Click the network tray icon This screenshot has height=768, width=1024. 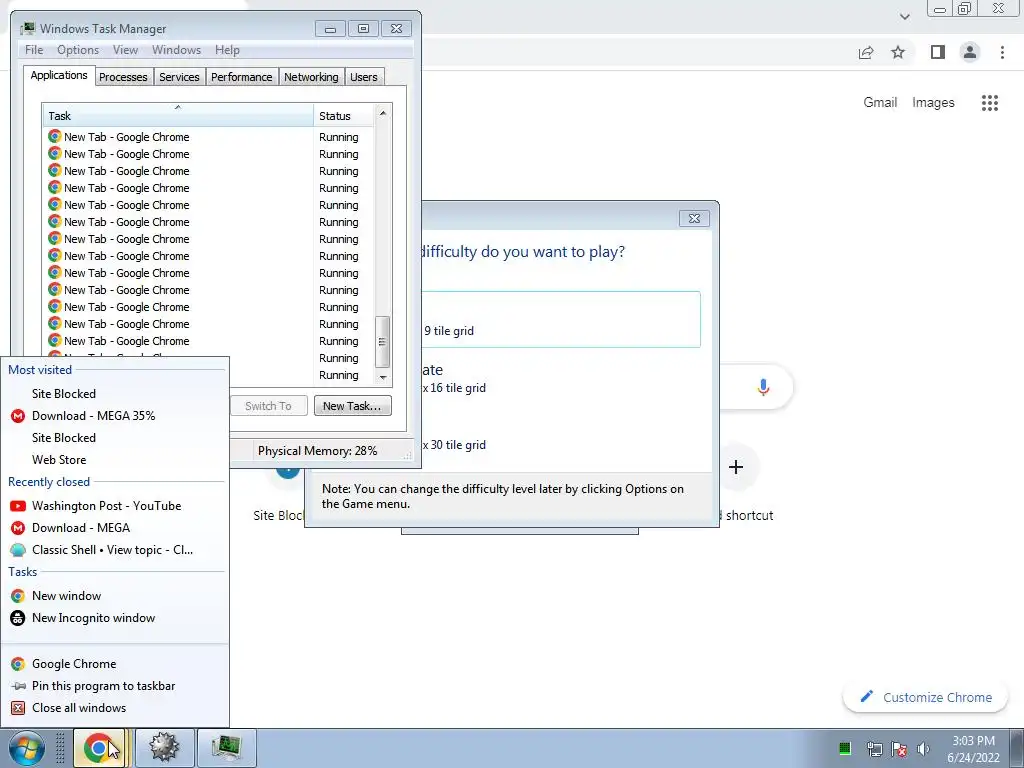874,749
